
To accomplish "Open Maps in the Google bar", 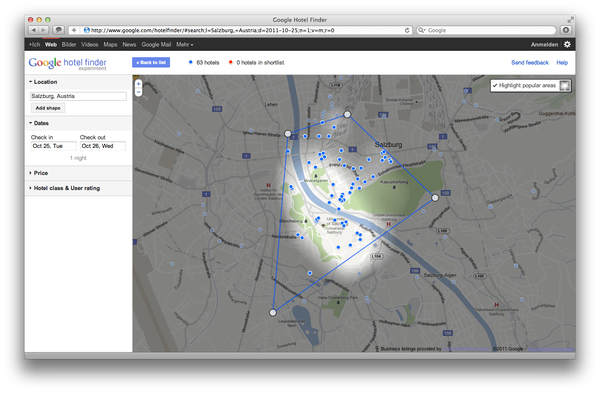I will (110, 44).
